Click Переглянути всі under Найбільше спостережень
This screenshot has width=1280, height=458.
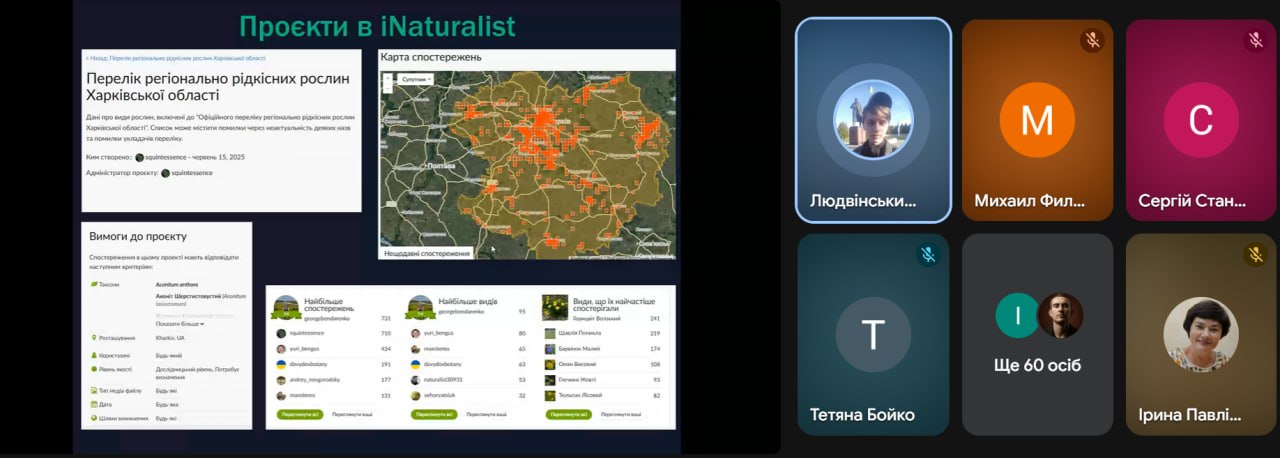(x=300, y=413)
